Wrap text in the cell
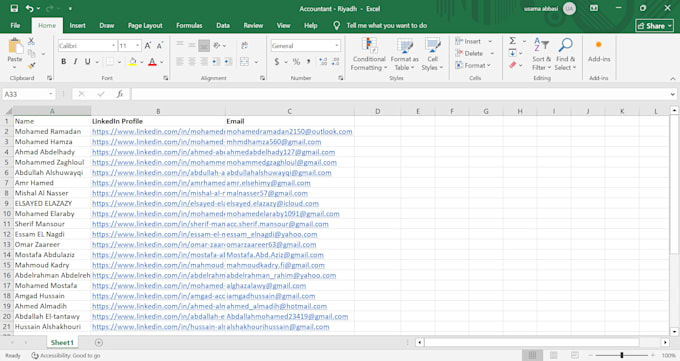 pos(245,46)
